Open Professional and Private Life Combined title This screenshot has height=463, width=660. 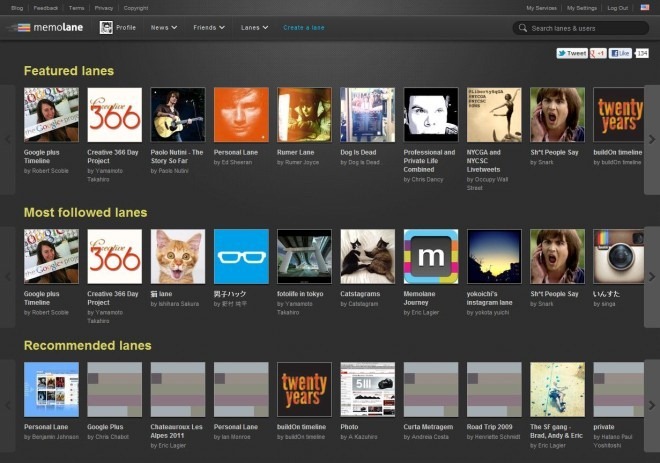[429, 161]
